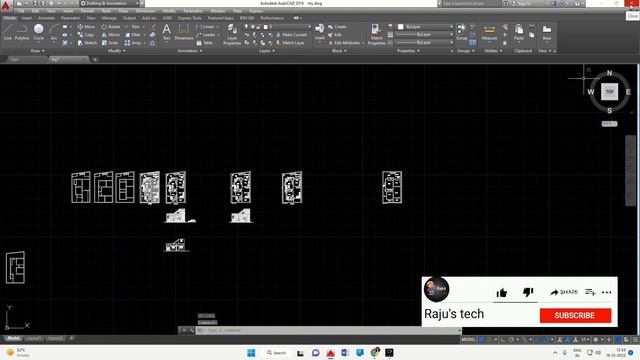
Task: Insert a Table
Action: [204, 42]
